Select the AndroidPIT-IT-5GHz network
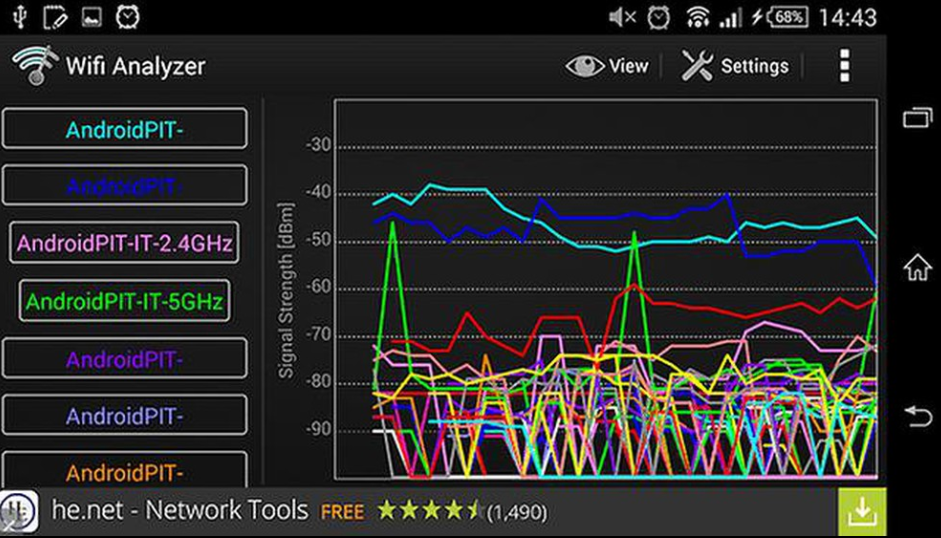 (124, 300)
